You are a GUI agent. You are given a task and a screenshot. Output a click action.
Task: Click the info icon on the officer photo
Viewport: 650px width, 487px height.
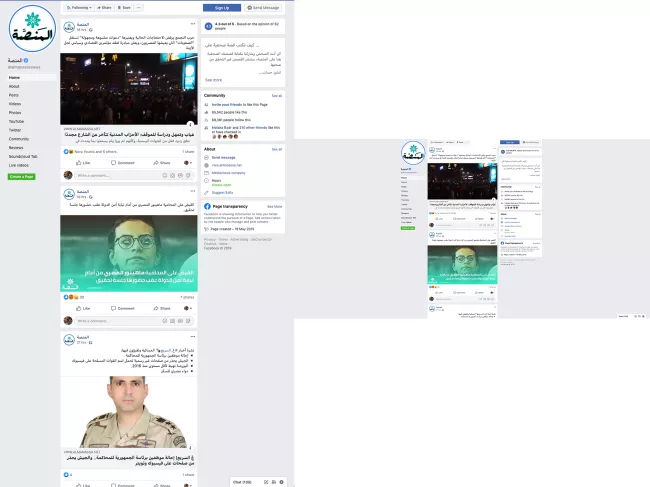[190, 448]
